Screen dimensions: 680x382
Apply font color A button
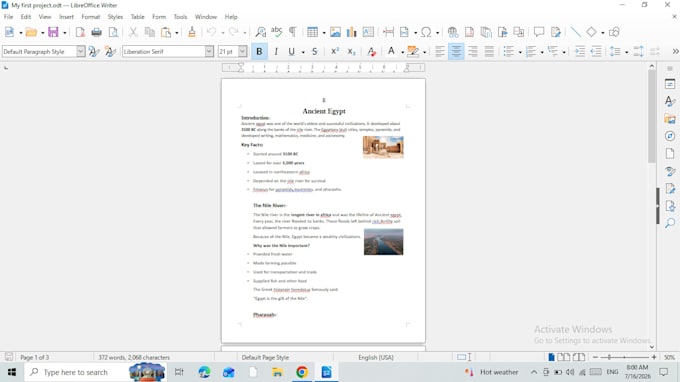391,52
